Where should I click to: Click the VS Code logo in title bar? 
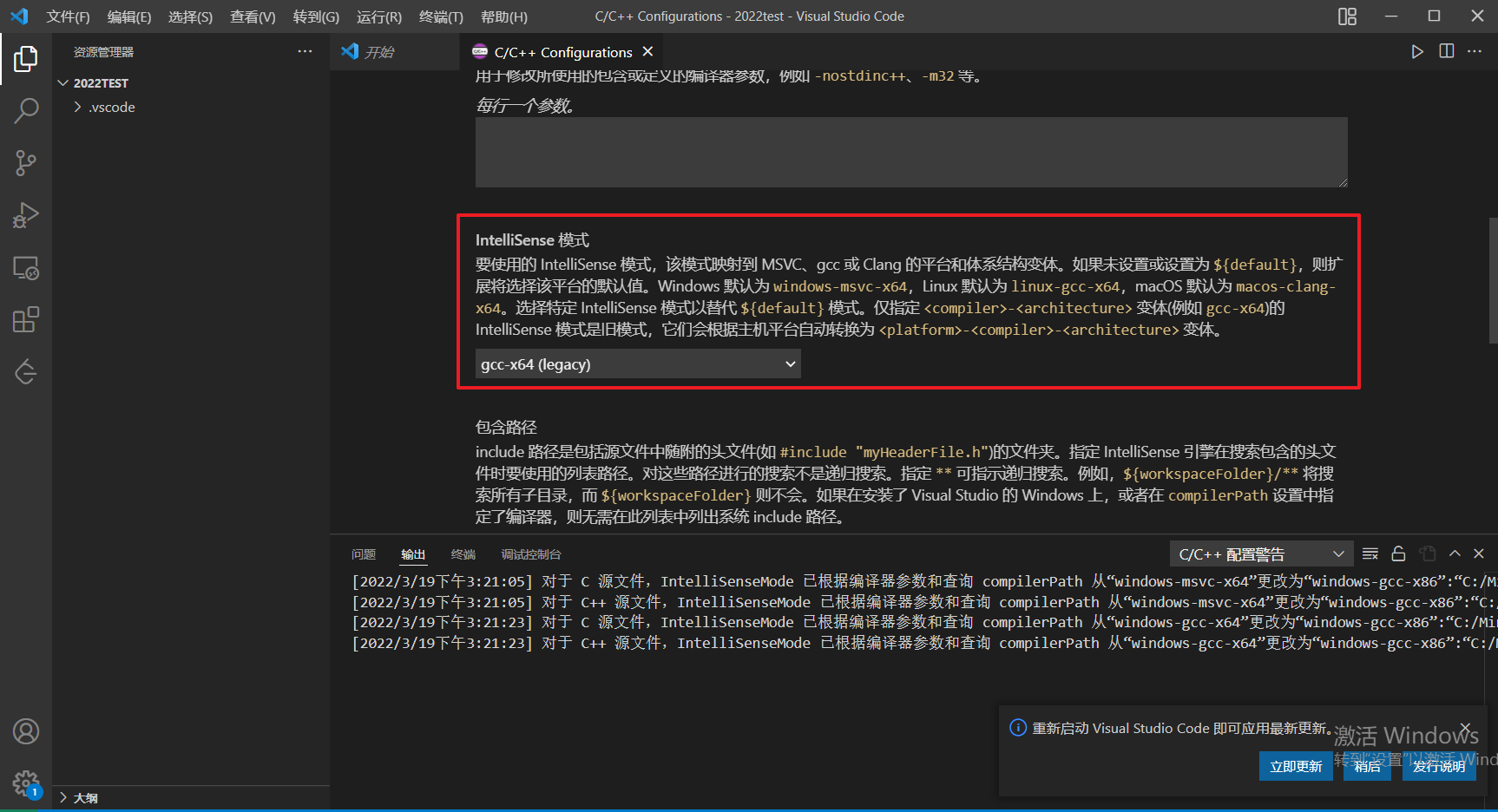pos(19,16)
